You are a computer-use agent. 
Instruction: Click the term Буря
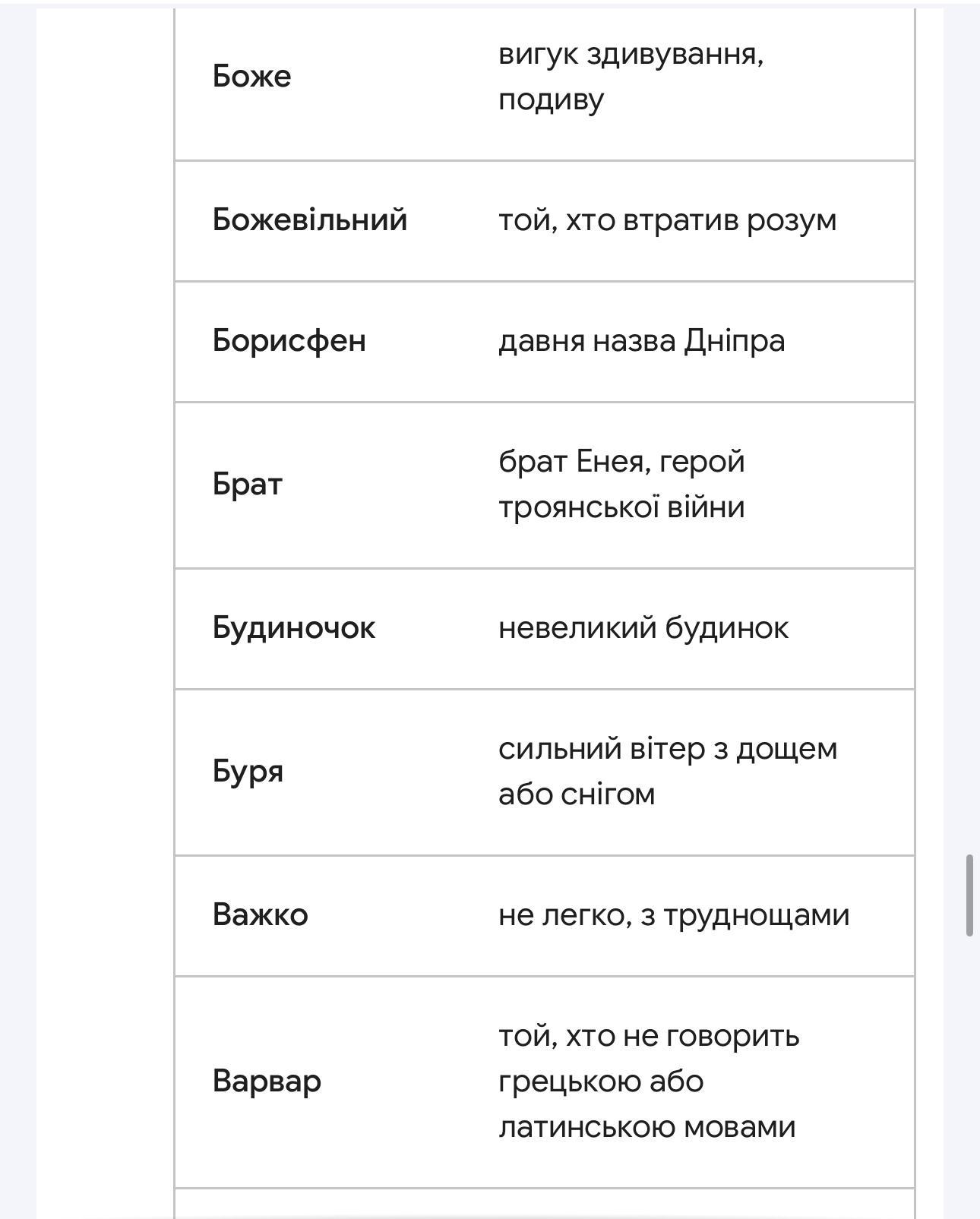pos(248,771)
